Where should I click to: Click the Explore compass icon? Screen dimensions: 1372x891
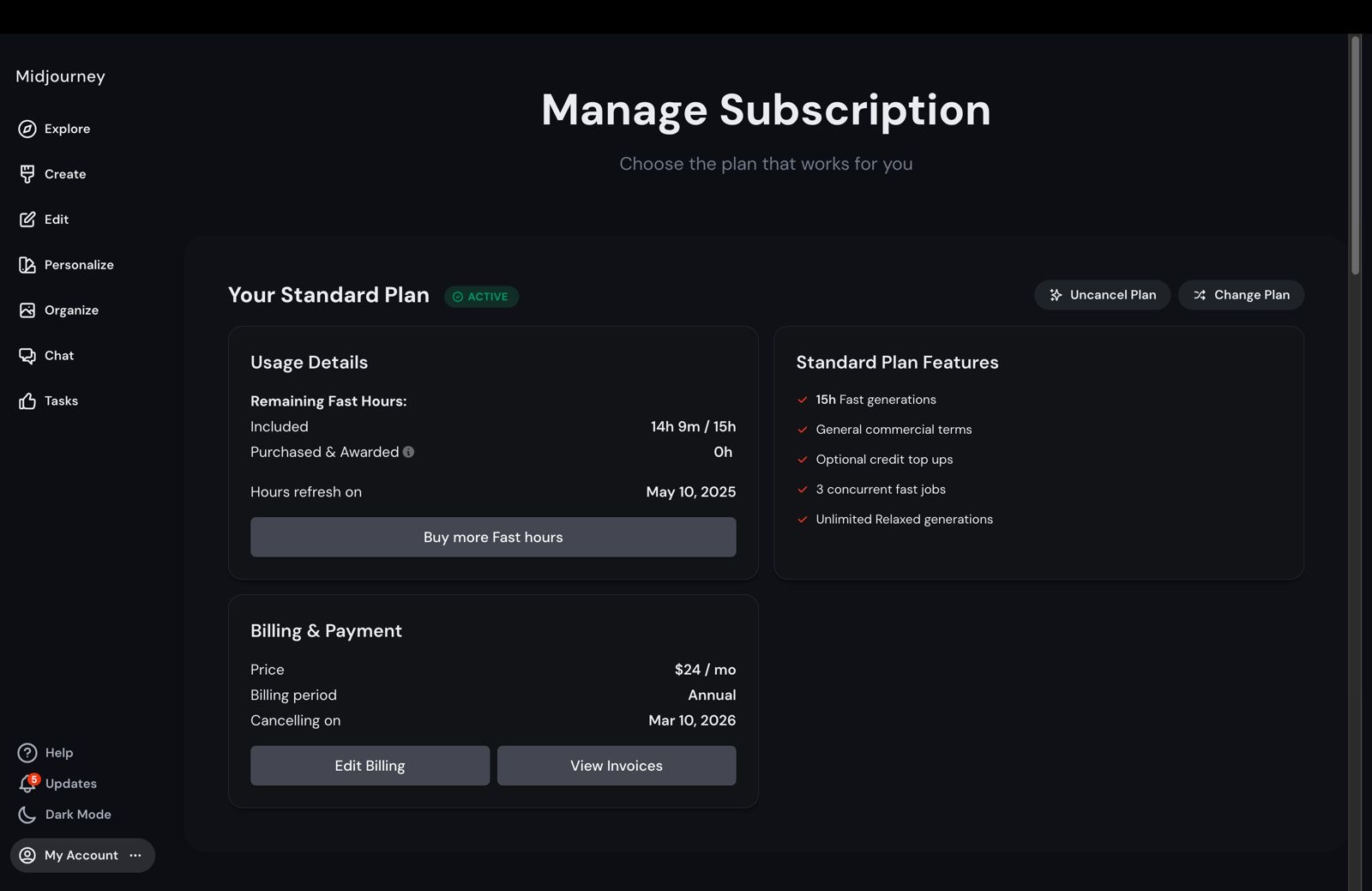pyautogui.click(x=27, y=129)
